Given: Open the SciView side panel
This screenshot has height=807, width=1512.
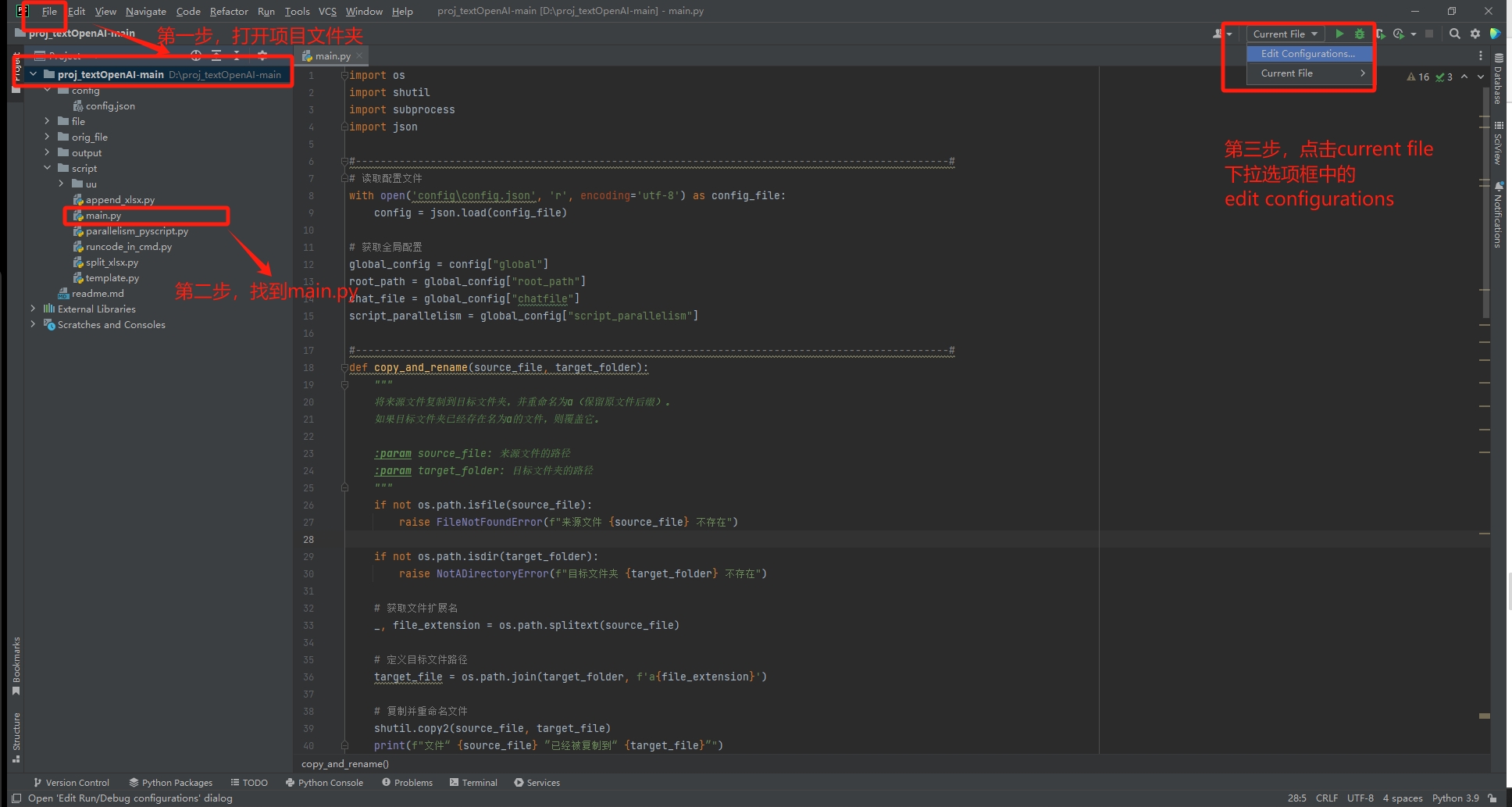Looking at the screenshot, I should [x=1498, y=142].
